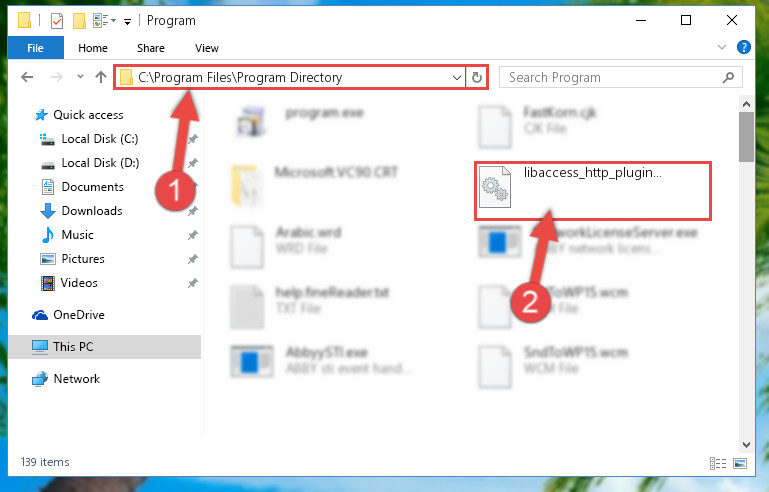Viewport: 769px width, 492px height.
Task: Open the Properties icon's dropdown arrow in title bar
Action: (x=113, y=21)
